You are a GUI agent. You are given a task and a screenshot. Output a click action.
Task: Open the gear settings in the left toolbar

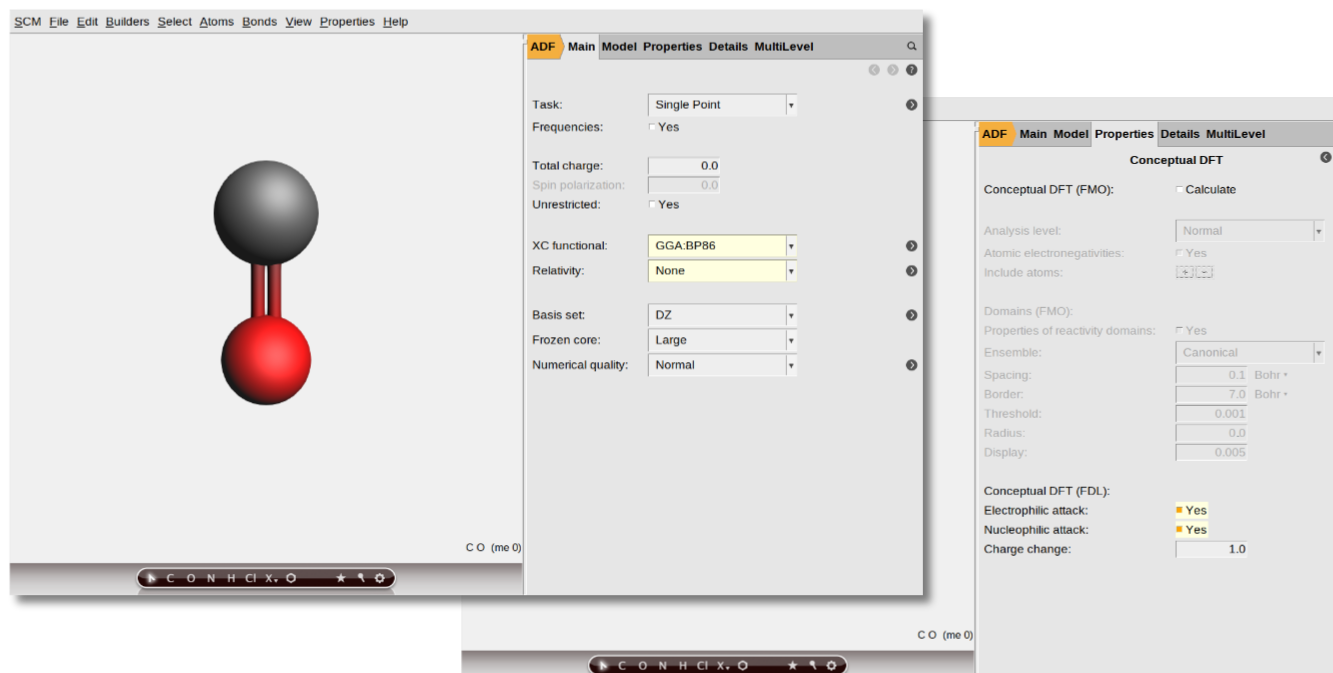[x=380, y=578]
